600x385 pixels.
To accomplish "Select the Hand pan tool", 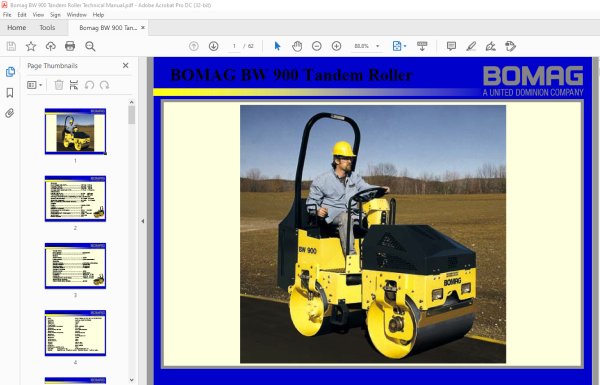I will click(297, 46).
